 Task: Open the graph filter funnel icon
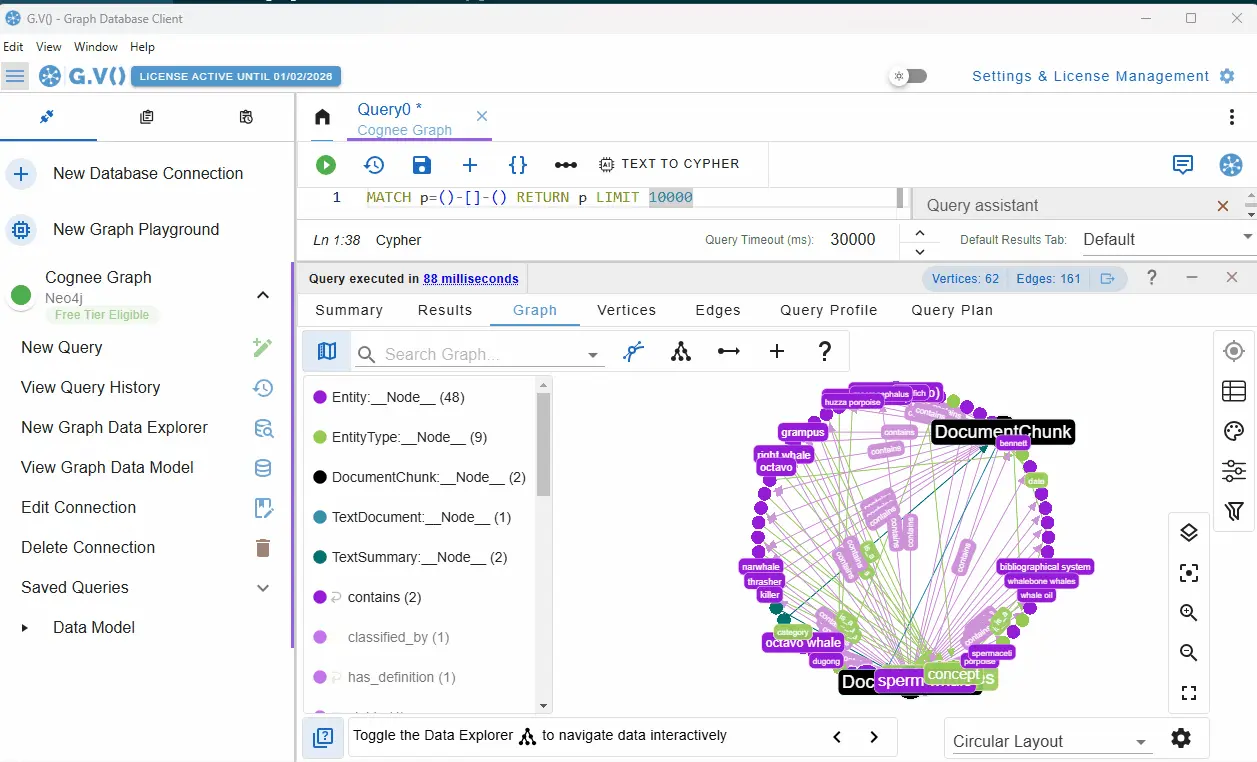pyautogui.click(x=1234, y=511)
